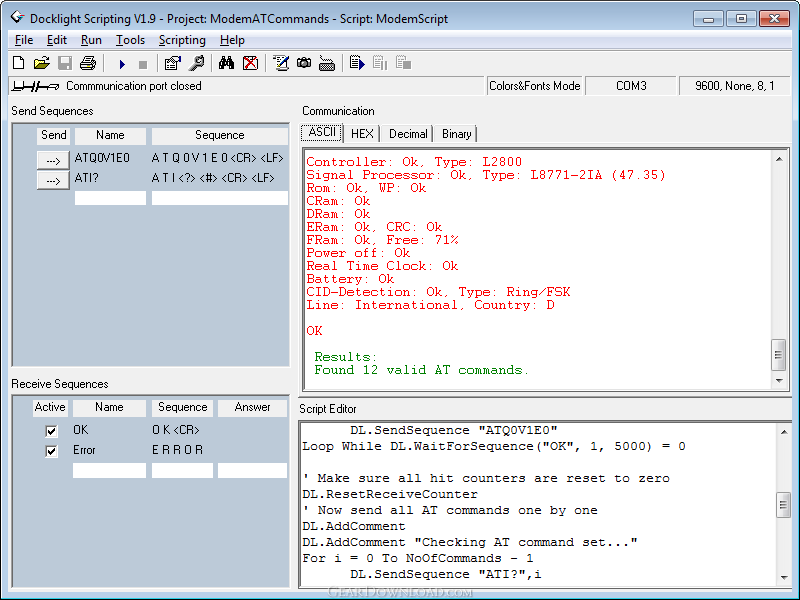
Task: Open the Run menu
Action: click(91, 40)
